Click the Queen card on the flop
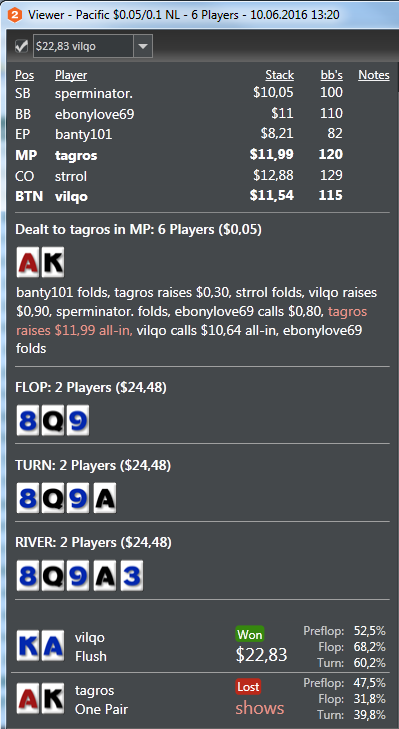 (x=53, y=420)
